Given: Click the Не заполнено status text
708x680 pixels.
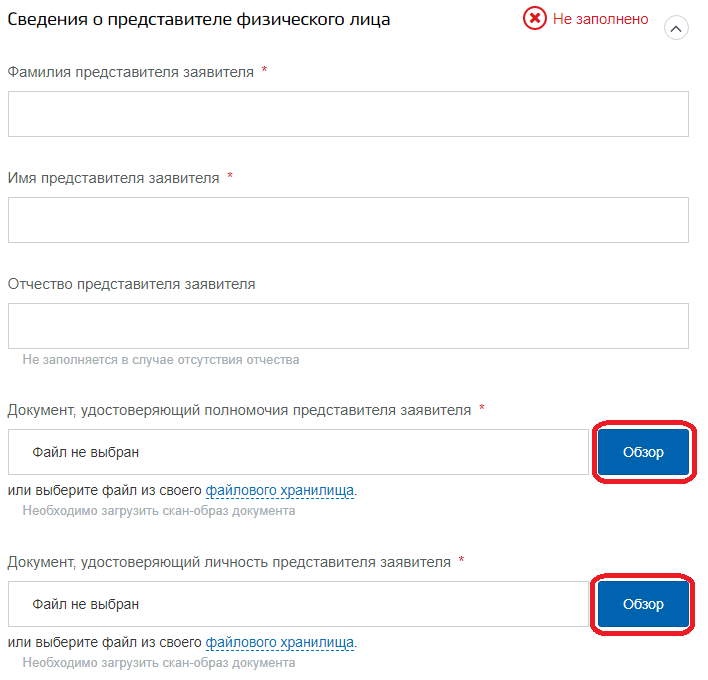Looking at the screenshot, I should tap(601, 19).
